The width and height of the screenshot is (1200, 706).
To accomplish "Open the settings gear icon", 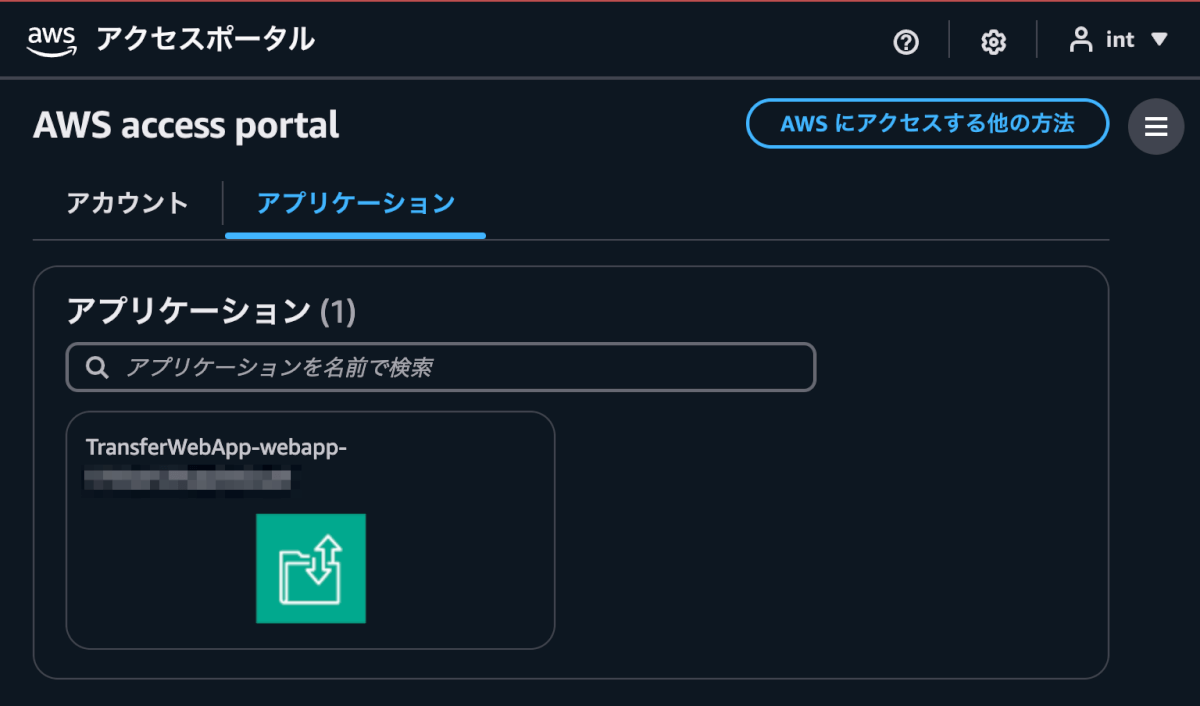I will pyautogui.click(x=993, y=42).
